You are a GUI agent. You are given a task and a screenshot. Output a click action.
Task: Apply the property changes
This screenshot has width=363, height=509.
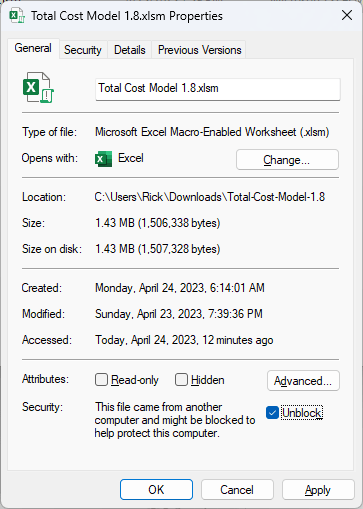pyautogui.click(x=318, y=489)
